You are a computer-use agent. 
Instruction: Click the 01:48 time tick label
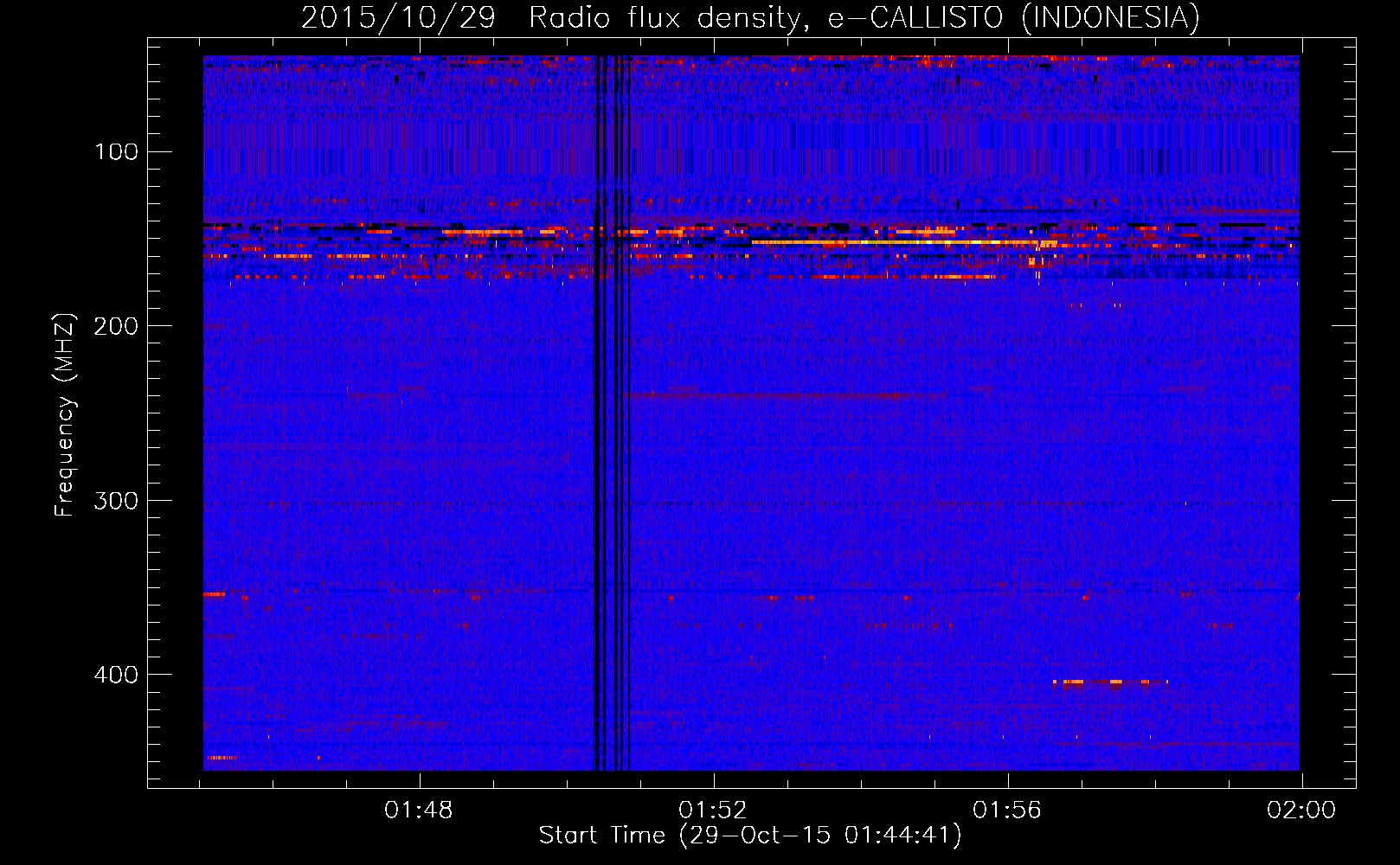point(419,811)
